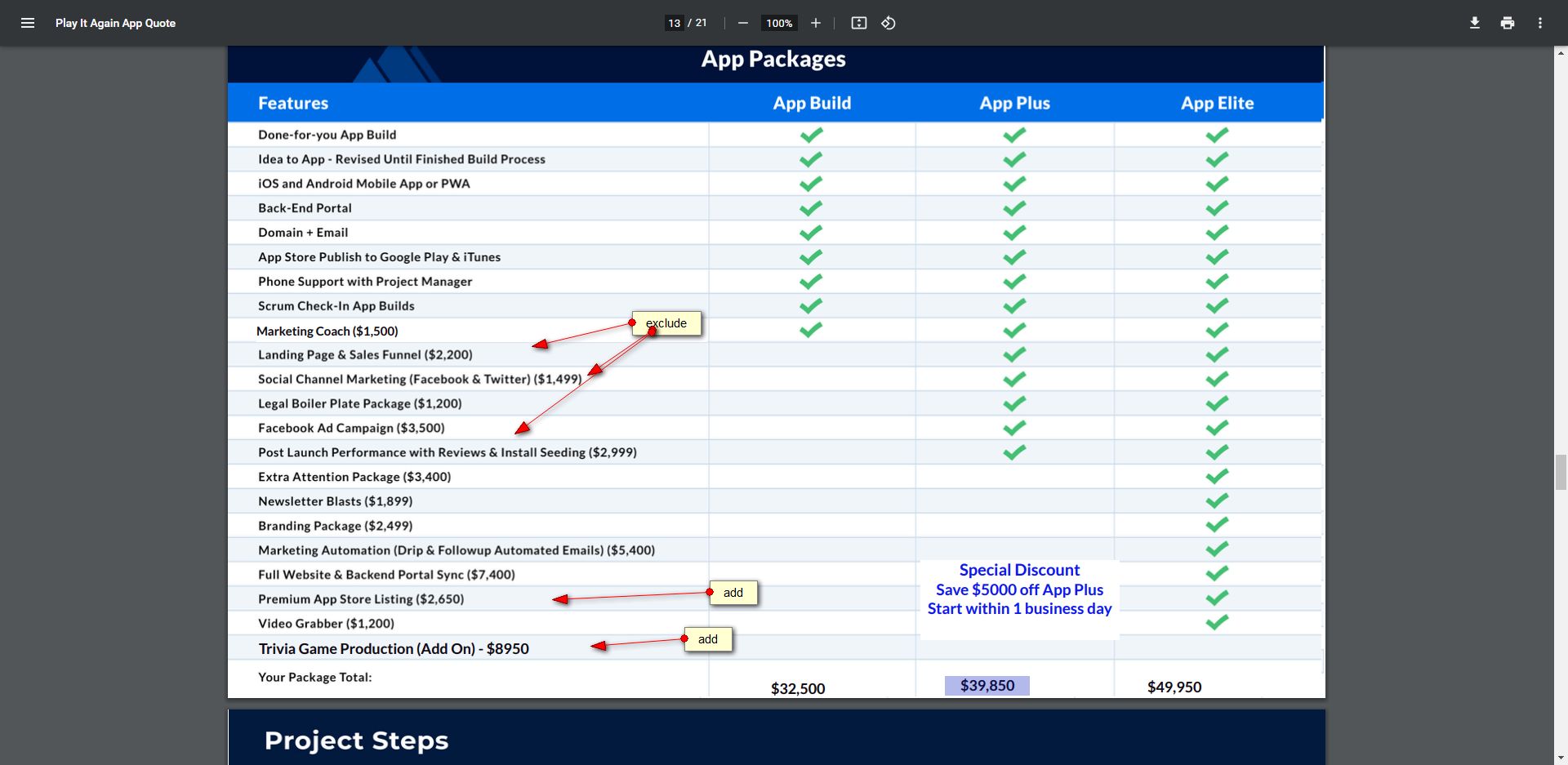Click the highlighted $39,850 App Plus total
This screenshot has height=765, width=1568.
[x=987, y=686]
